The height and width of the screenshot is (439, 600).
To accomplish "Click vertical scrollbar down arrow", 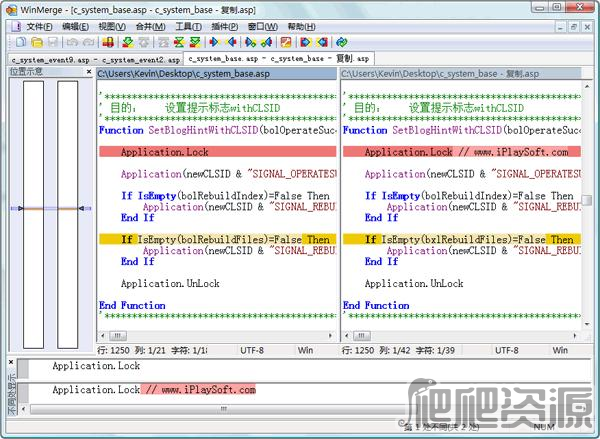I will (x=587, y=325).
